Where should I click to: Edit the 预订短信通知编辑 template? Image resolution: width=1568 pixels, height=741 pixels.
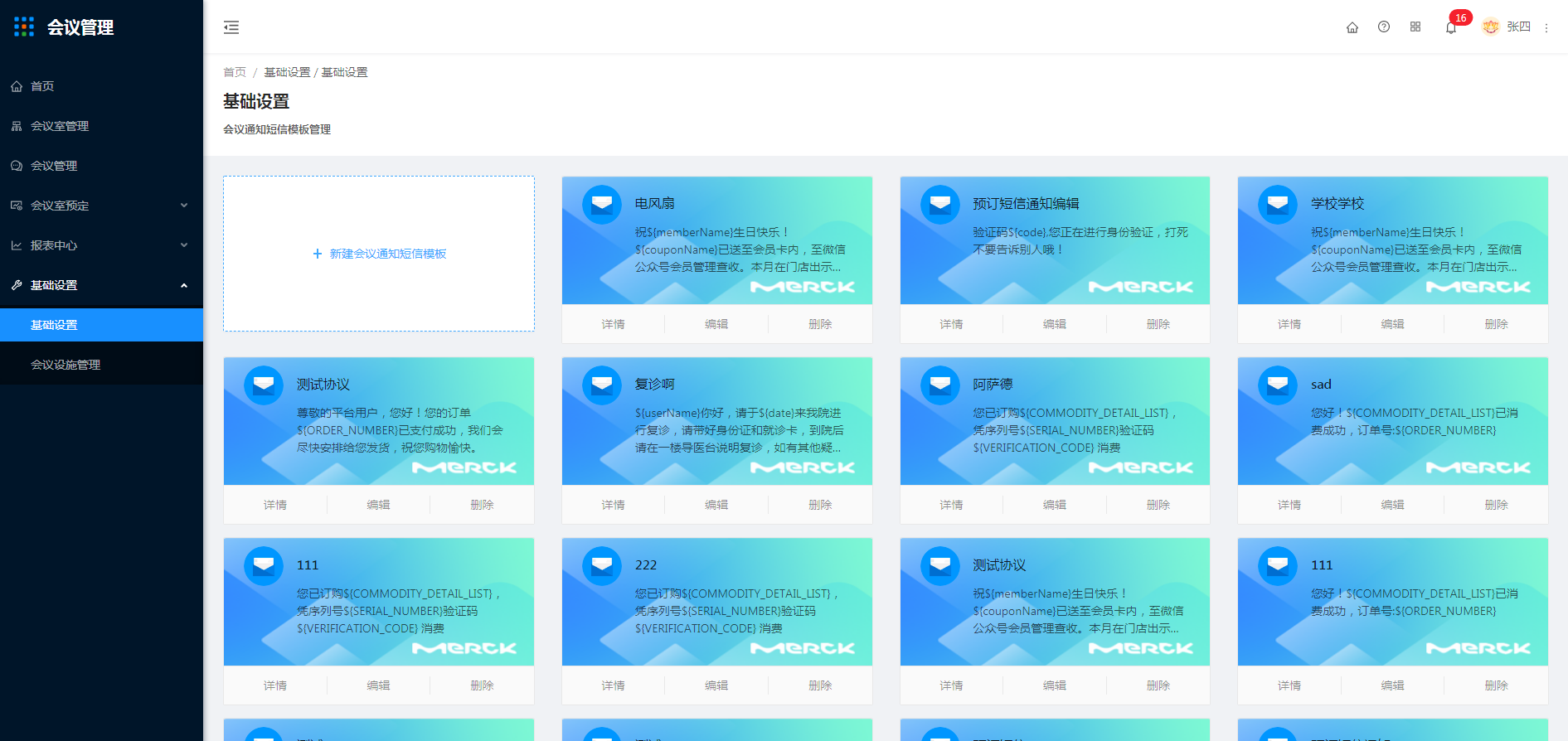point(1055,324)
